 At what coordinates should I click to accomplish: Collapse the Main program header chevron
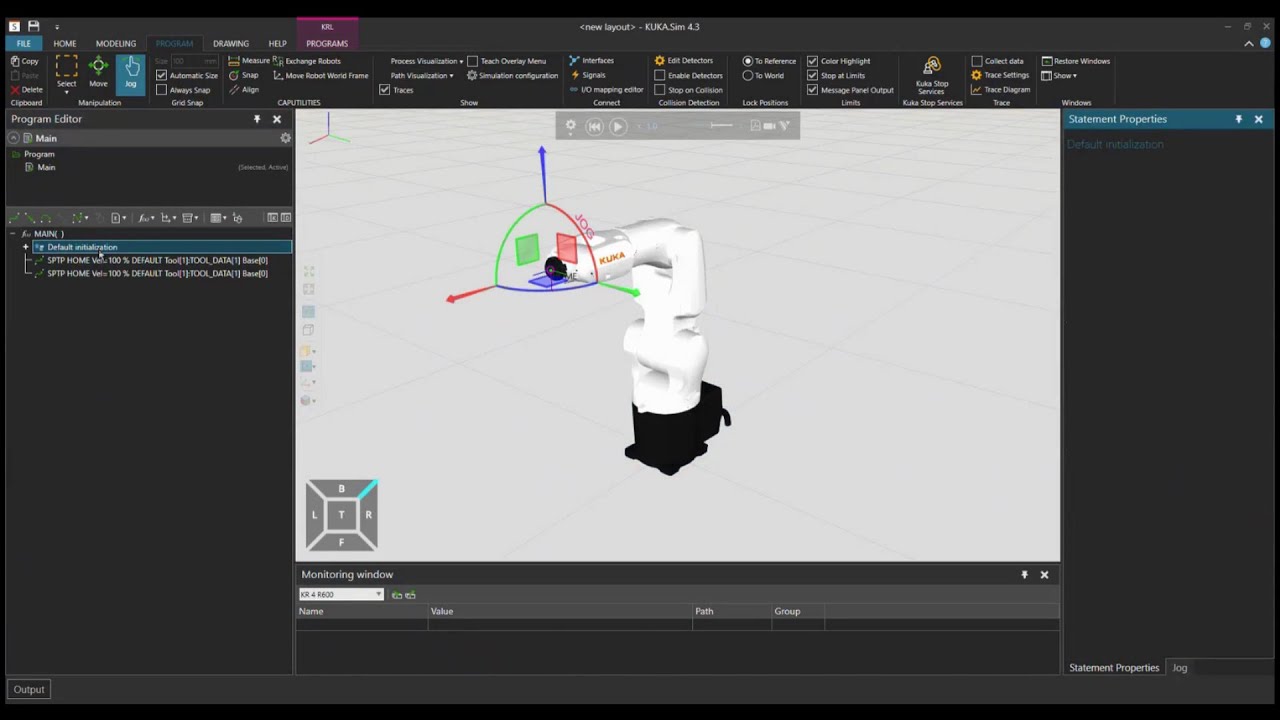click(x=14, y=138)
